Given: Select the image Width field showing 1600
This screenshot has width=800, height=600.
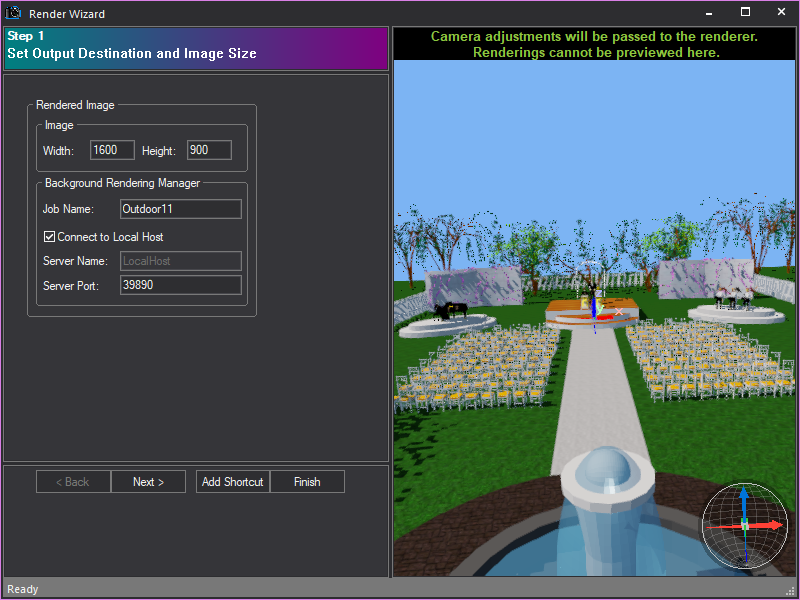Looking at the screenshot, I should [x=111, y=150].
